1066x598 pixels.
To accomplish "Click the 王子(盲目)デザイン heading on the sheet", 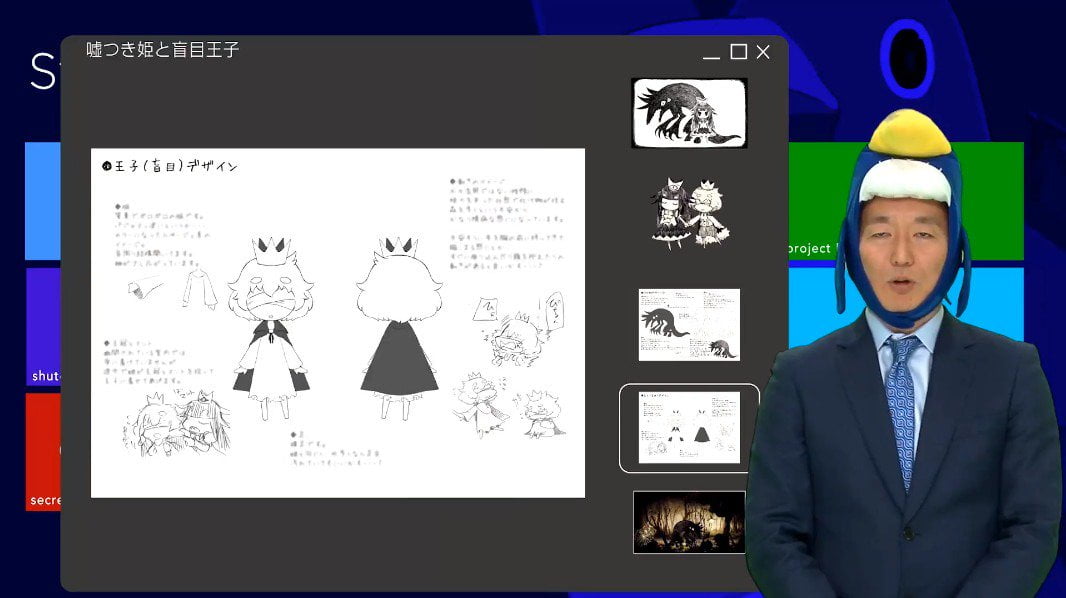I will pyautogui.click(x=170, y=166).
